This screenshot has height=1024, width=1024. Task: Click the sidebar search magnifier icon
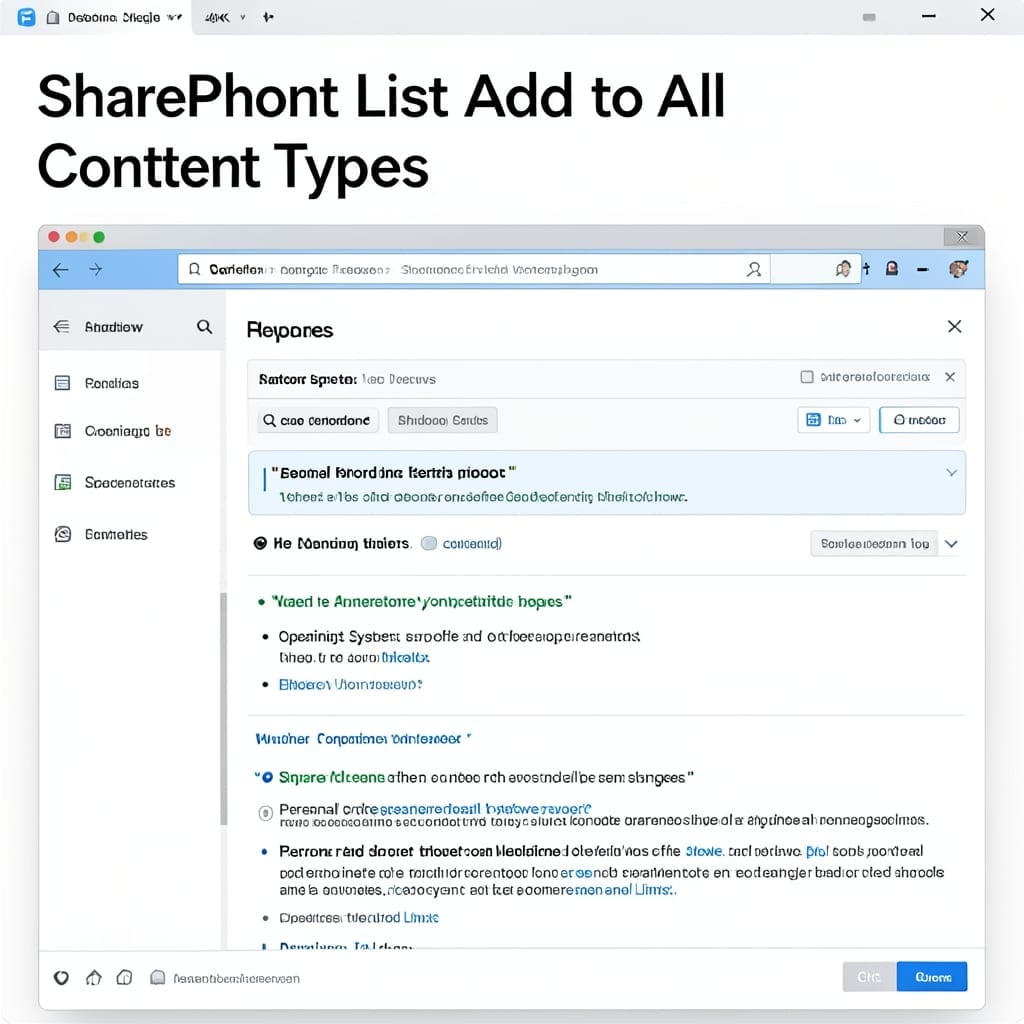click(x=204, y=327)
